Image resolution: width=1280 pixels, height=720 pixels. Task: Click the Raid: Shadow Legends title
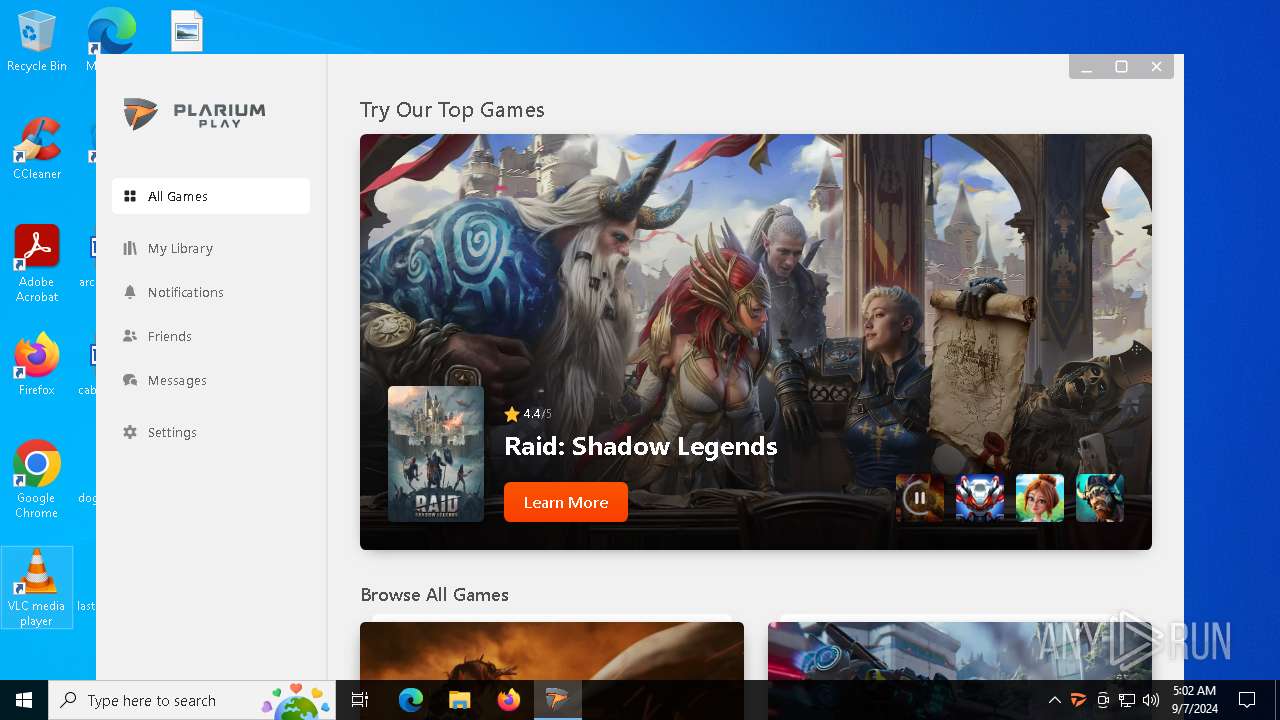pos(641,446)
